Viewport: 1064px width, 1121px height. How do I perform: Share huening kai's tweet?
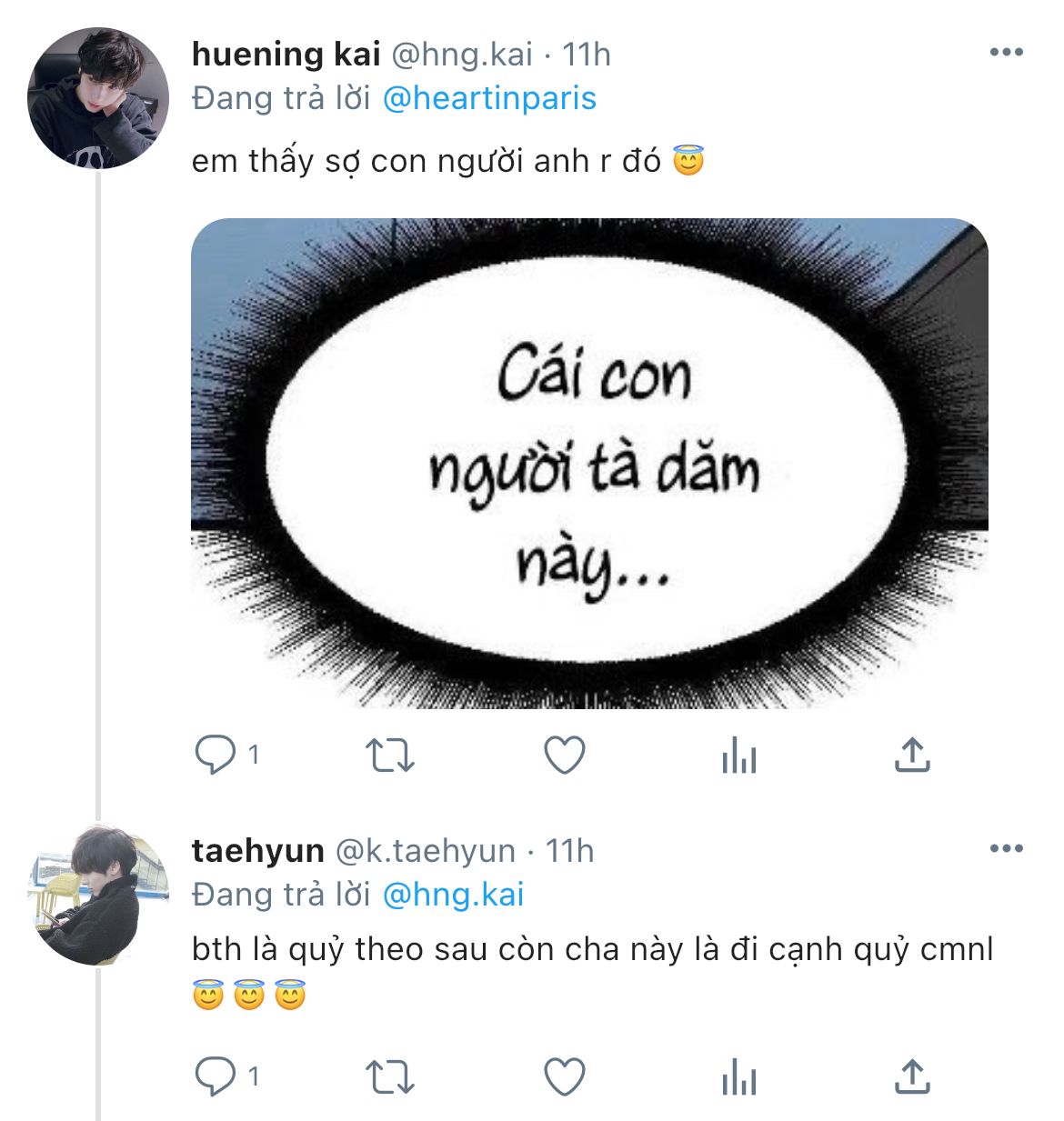click(x=912, y=755)
